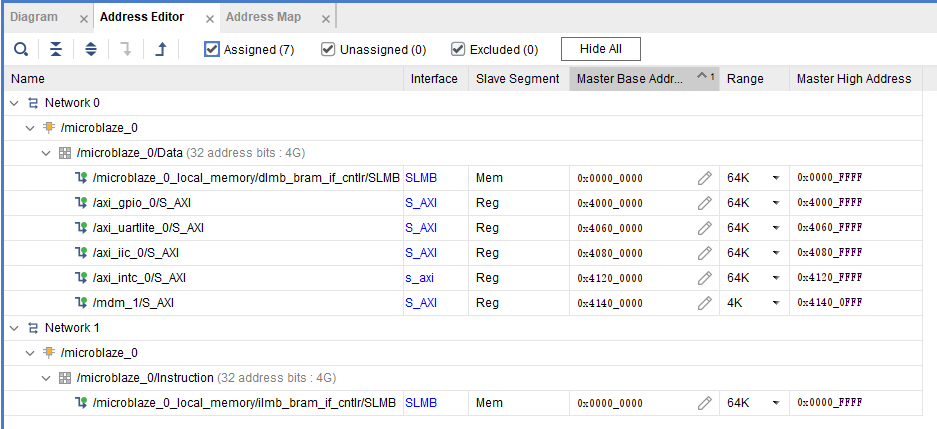The width and height of the screenshot is (937, 429).
Task: Sort by the Name column header
Action: click(204, 78)
